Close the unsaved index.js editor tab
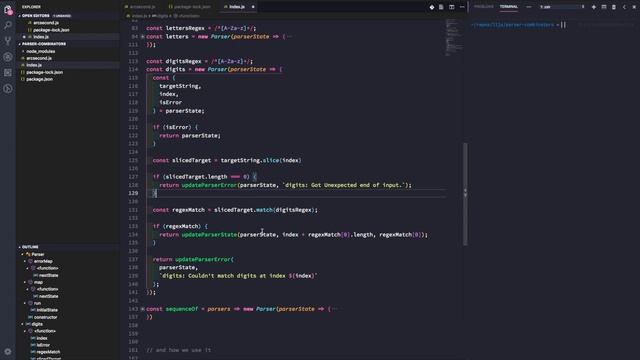Screen dimensions: 640x360 pyautogui.click(x=253, y=7)
